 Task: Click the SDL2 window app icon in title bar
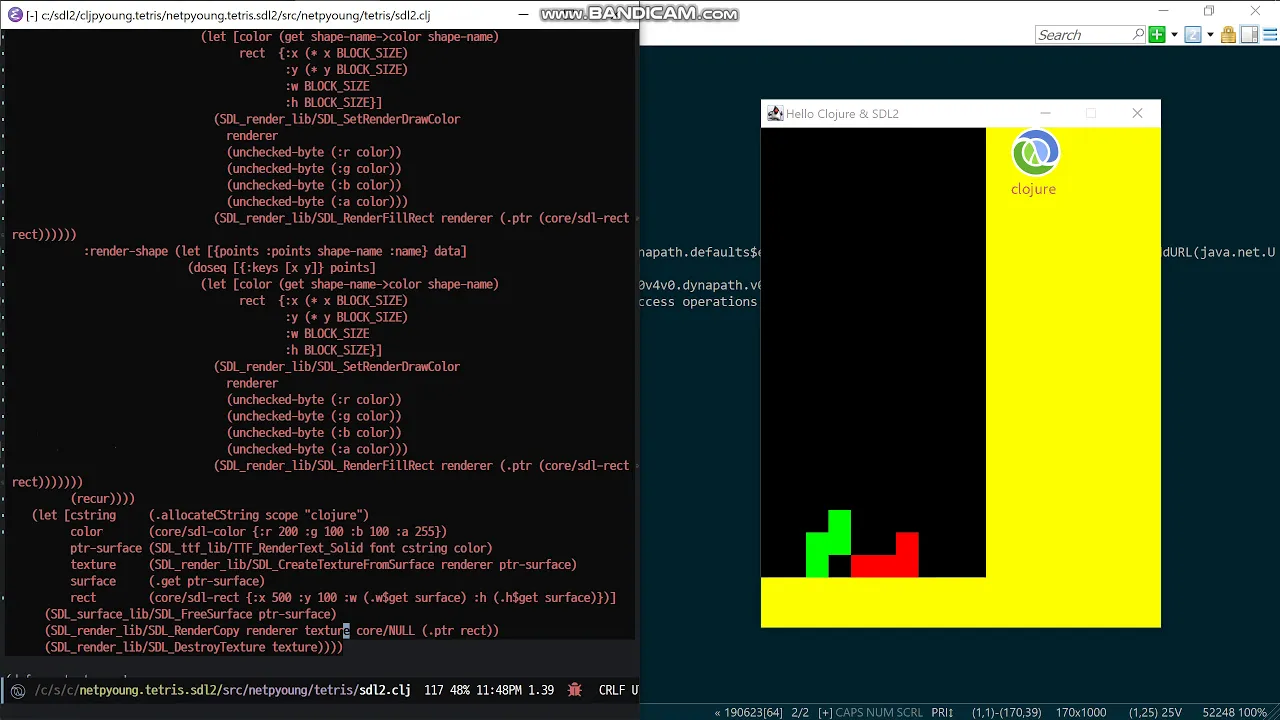[774, 114]
